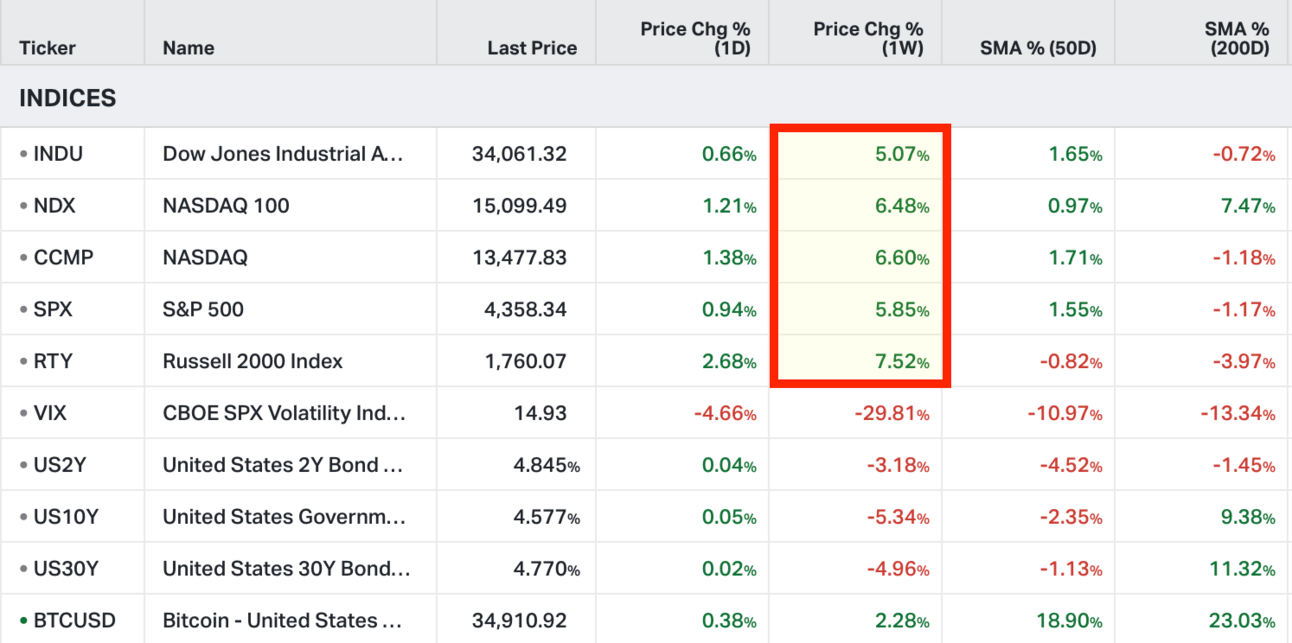Select United States 30Y Bond name

click(287, 569)
